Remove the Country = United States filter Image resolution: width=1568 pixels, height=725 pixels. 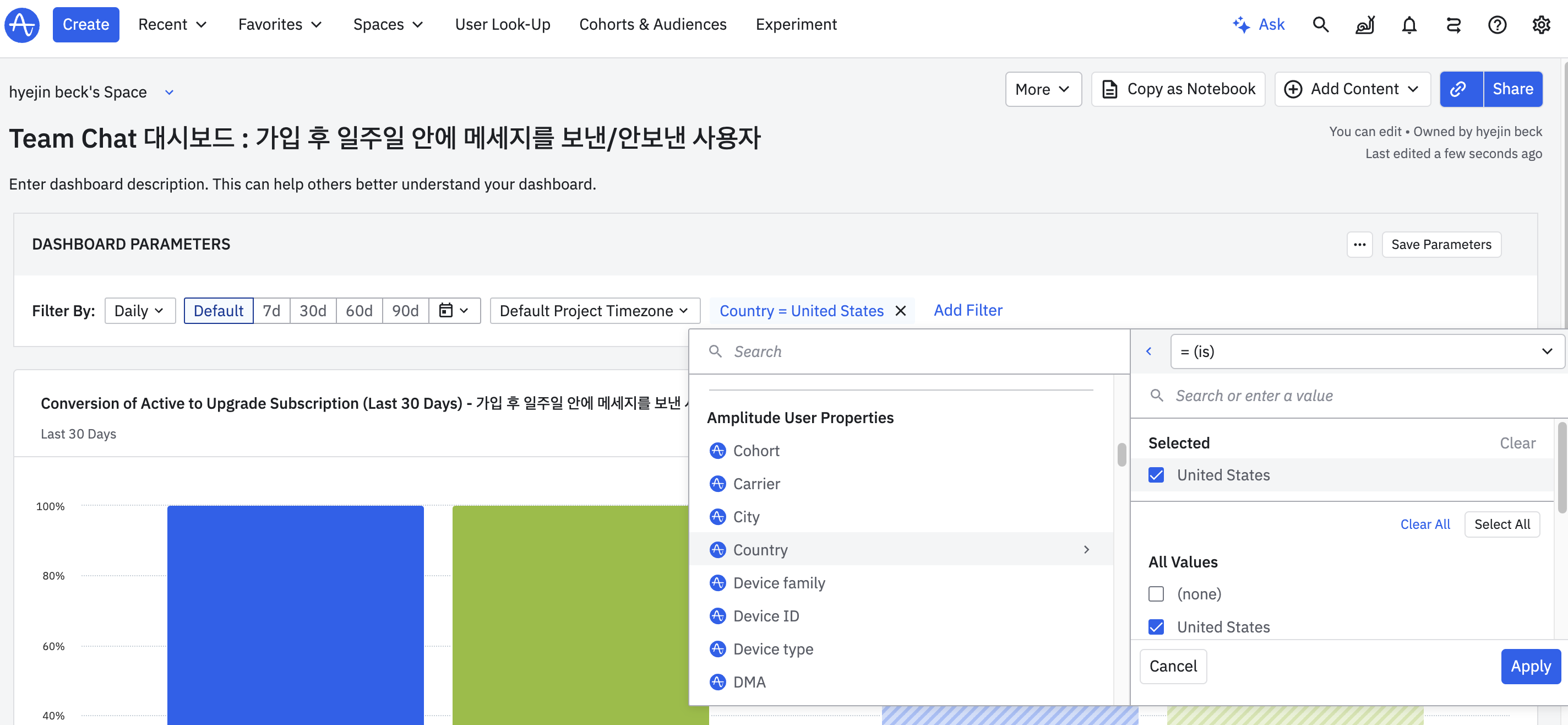(901, 311)
